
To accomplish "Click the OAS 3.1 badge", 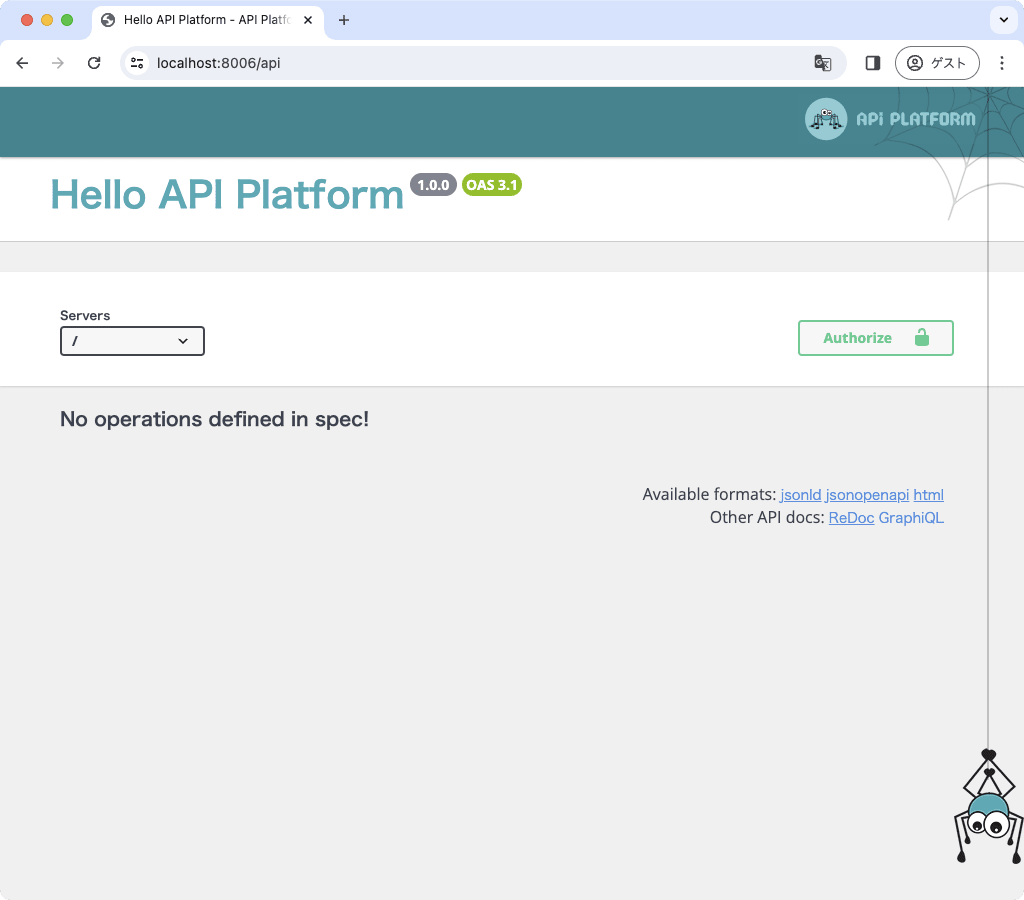I will pos(492,185).
